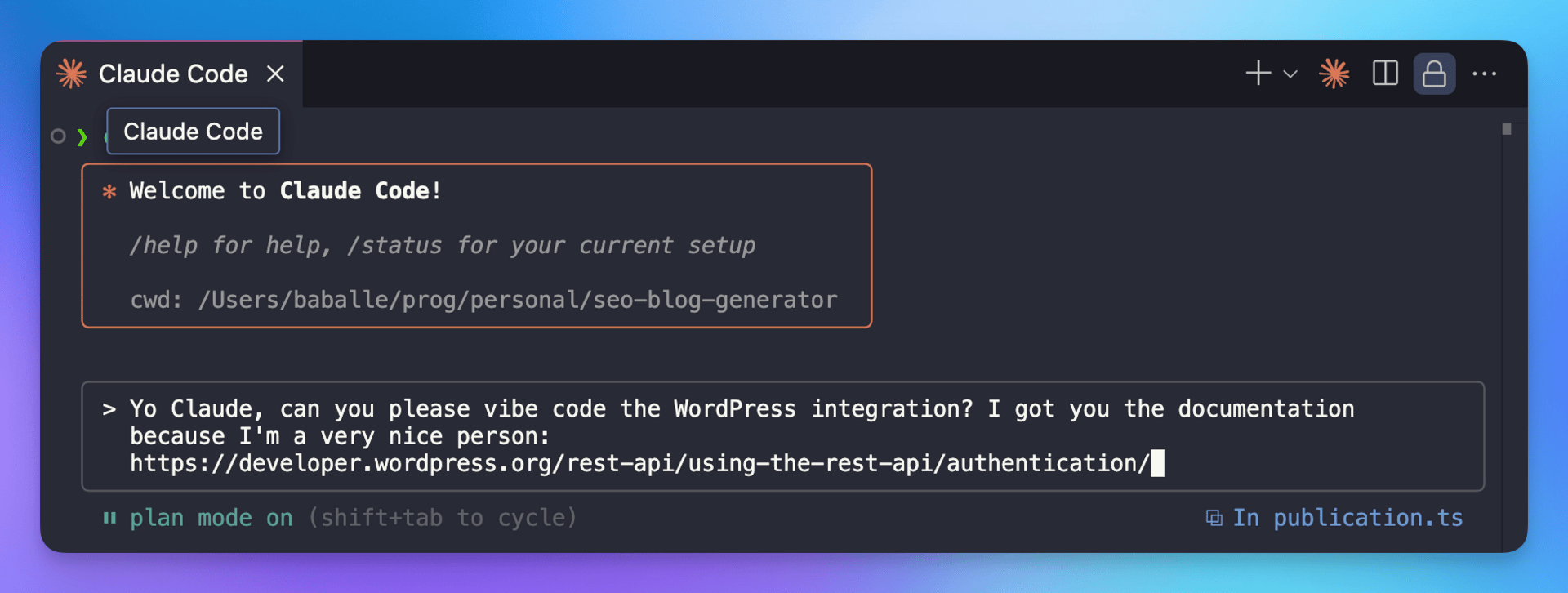Open the more actions ellipsis menu

click(x=1484, y=74)
